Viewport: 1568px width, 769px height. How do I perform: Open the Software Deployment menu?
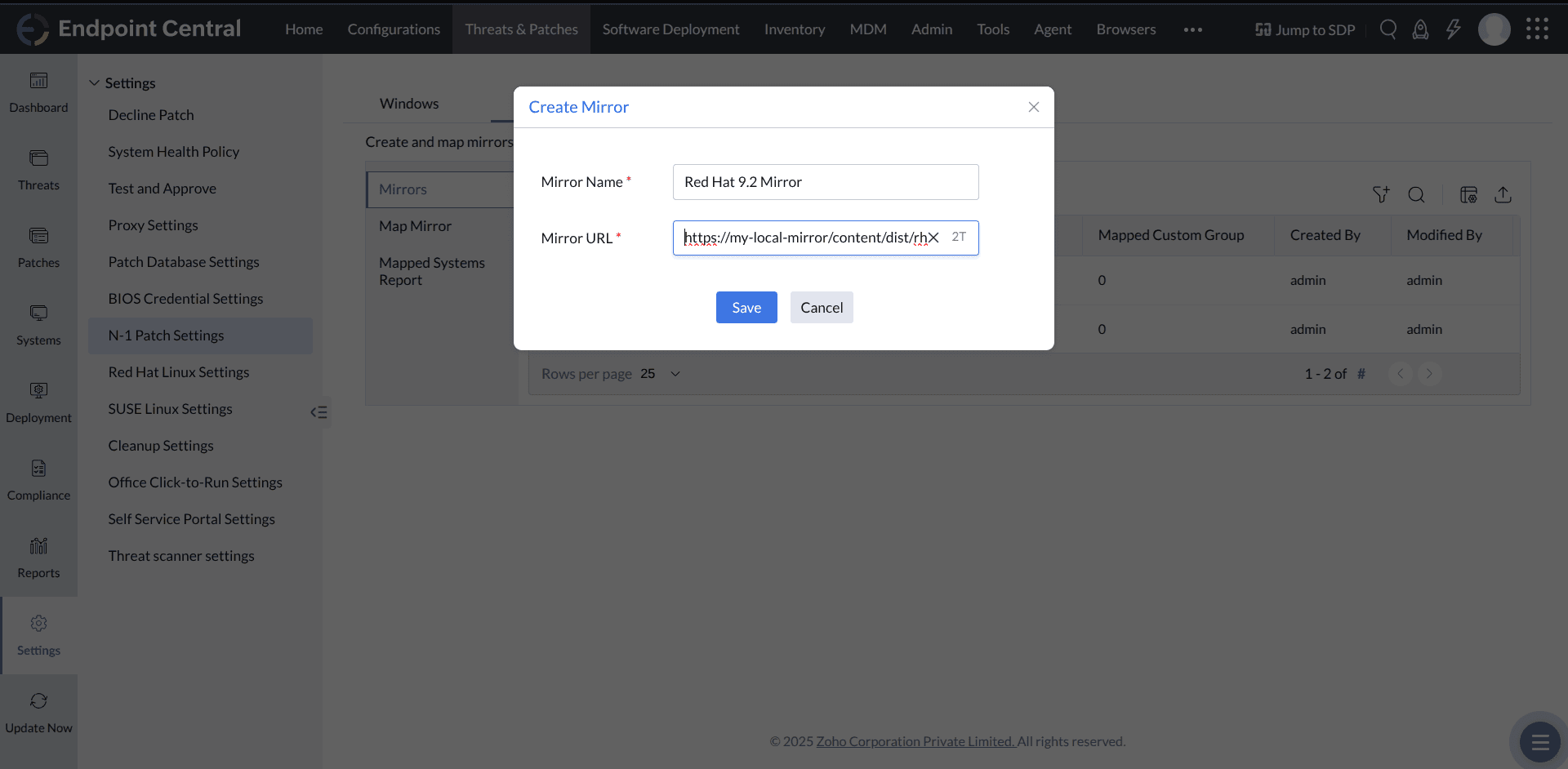coord(671,29)
